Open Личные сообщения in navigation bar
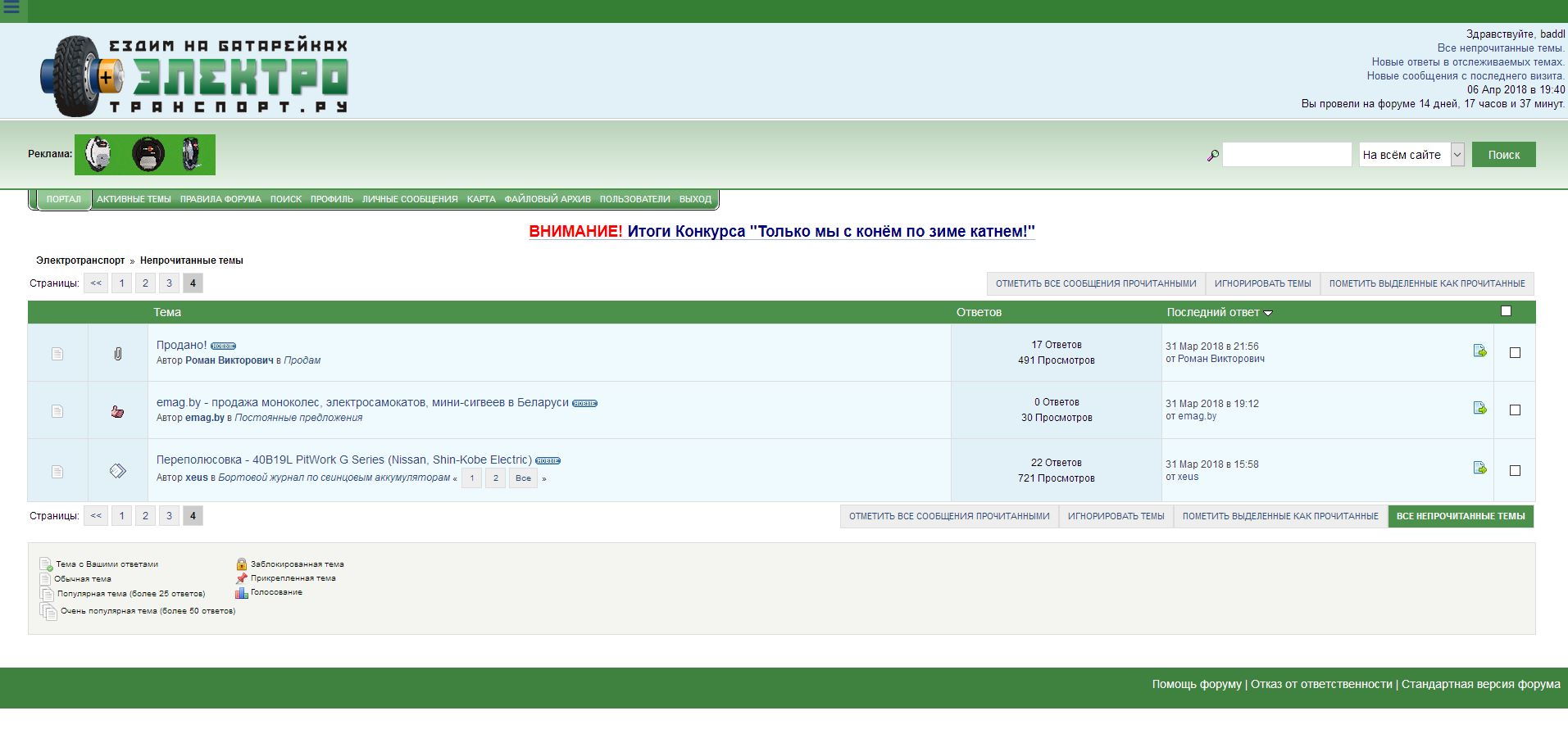Viewport: 1568px width, 729px height. (410, 199)
